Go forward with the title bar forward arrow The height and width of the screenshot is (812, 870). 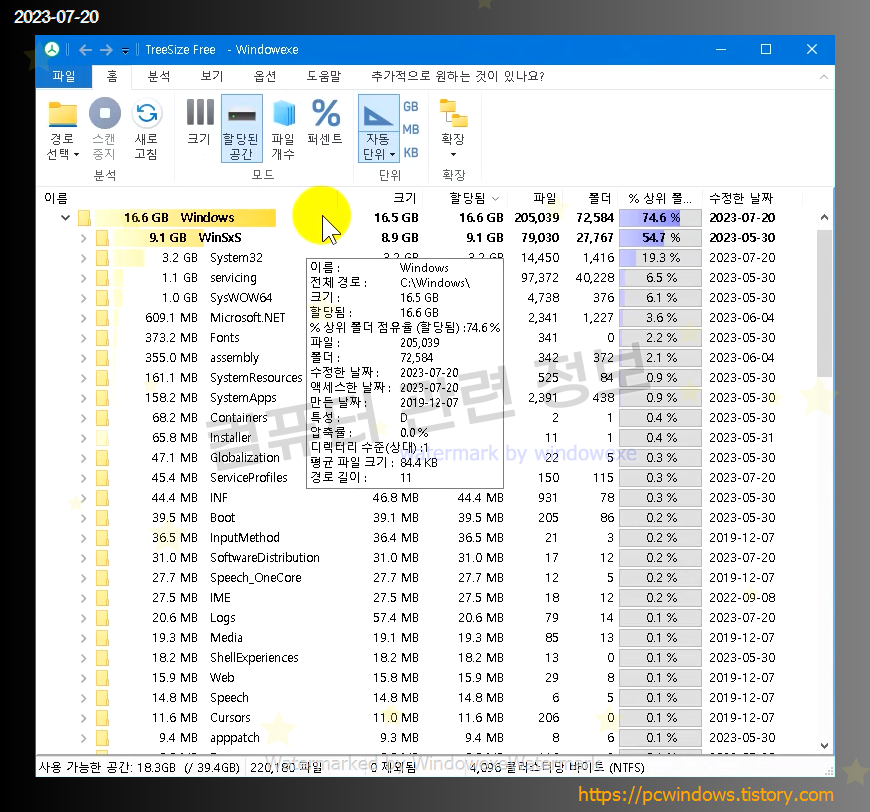[x=106, y=50]
